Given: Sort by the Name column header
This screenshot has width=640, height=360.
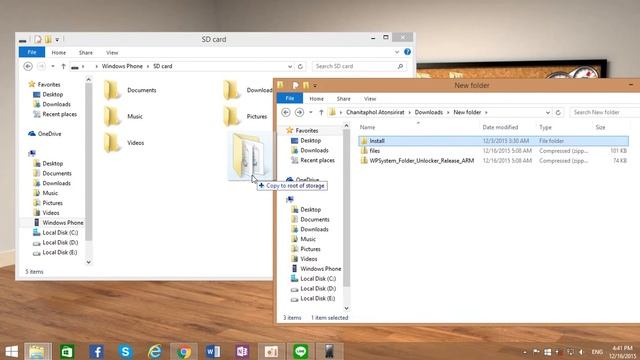Looking at the screenshot, I should point(367,127).
